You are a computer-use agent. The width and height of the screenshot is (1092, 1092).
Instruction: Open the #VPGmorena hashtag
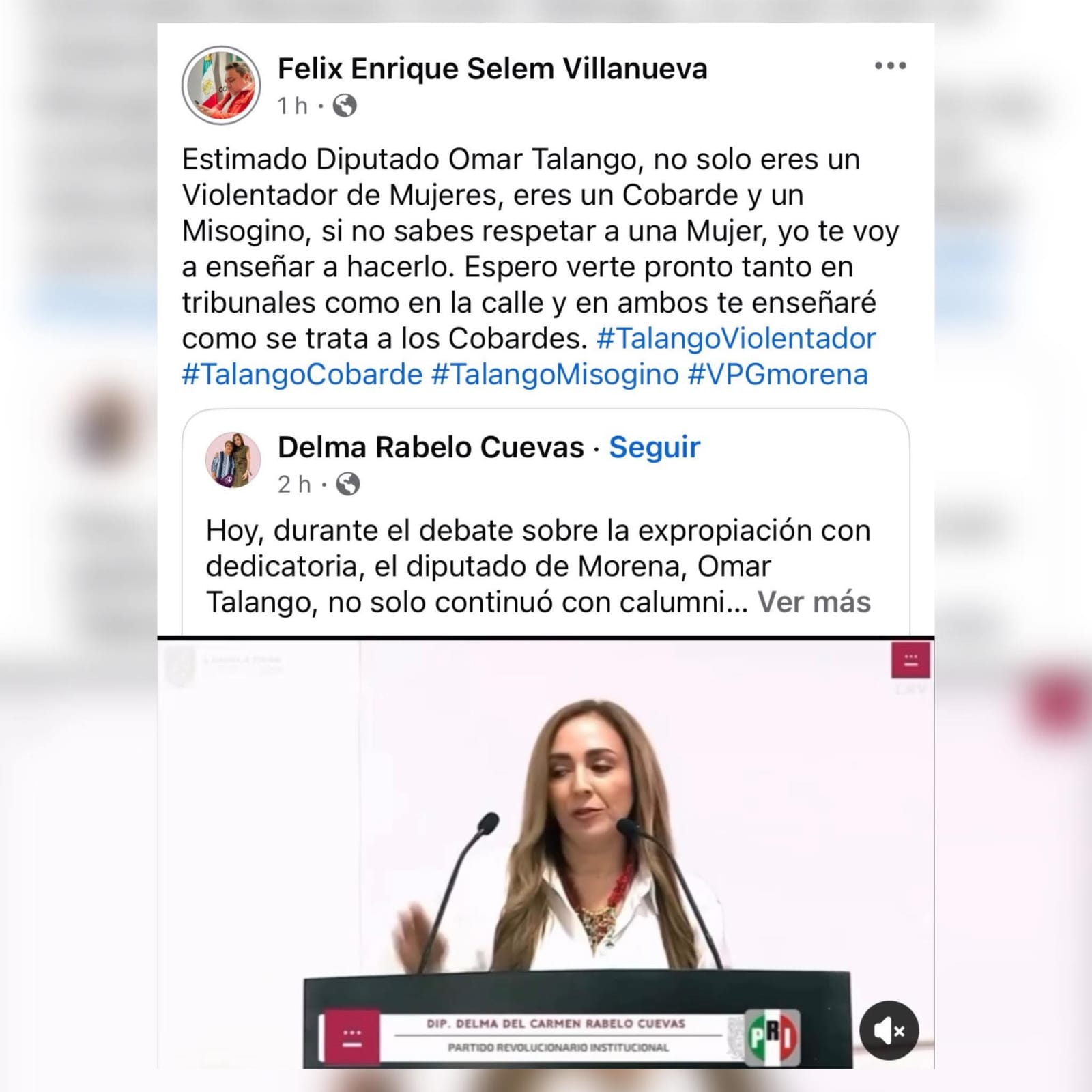point(778,375)
